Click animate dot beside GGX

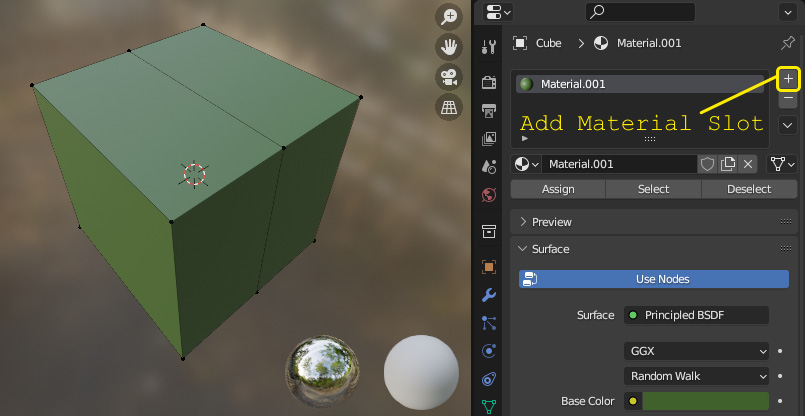pyautogui.click(x=780, y=351)
